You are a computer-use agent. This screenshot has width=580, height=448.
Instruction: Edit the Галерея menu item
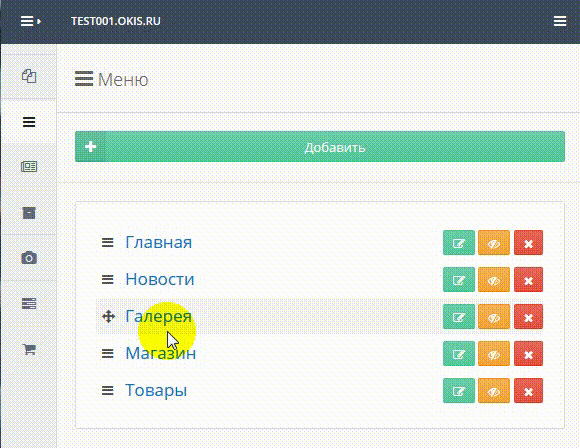pyautogui.click(x=459, y=317)
